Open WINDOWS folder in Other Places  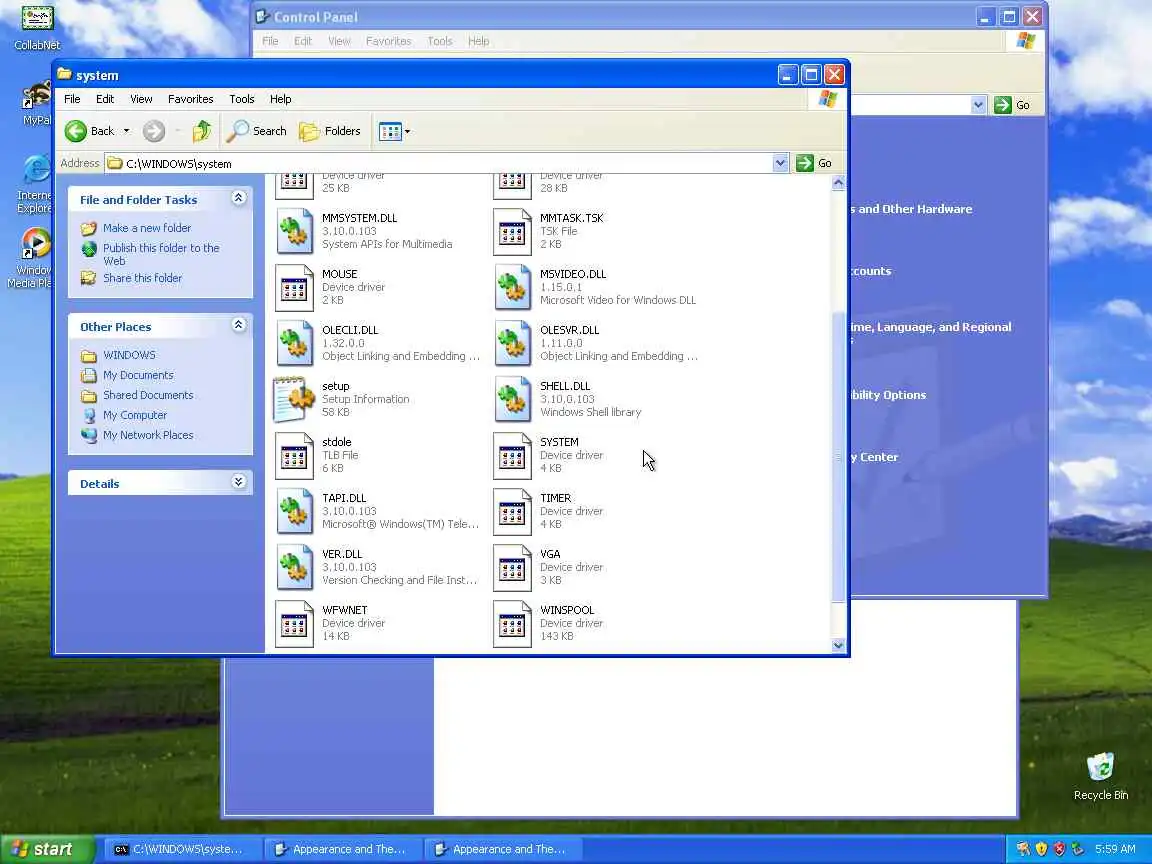(x=129, y=356)
